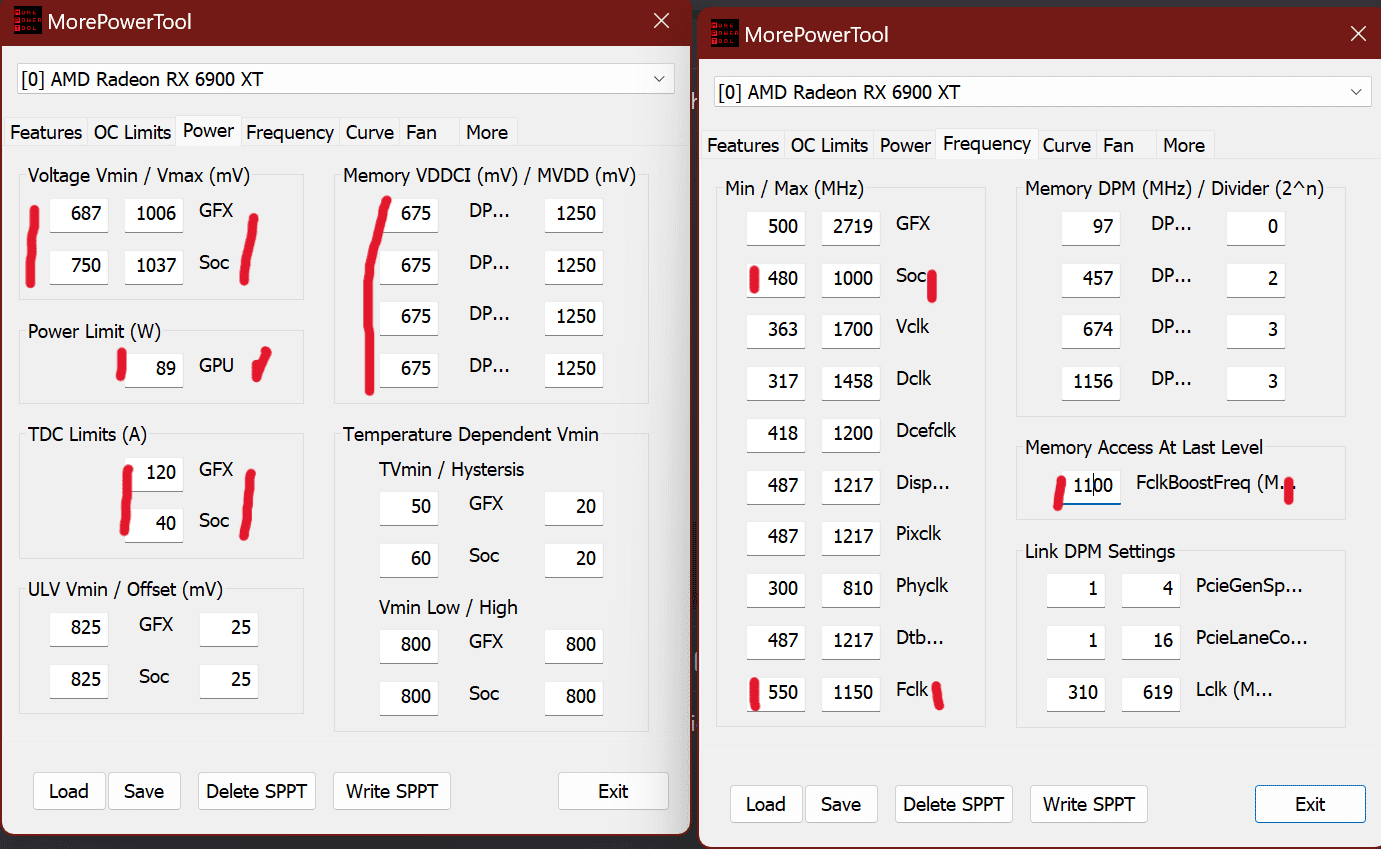Edit Soc max frequency field showing 1000

pos(850,278)
